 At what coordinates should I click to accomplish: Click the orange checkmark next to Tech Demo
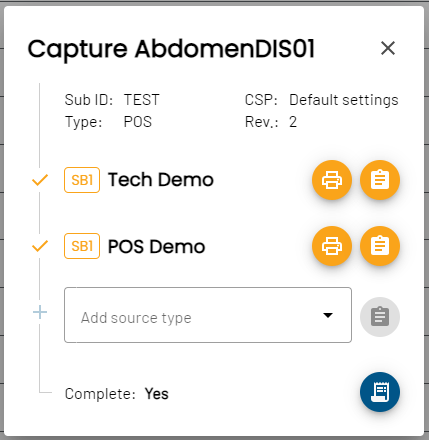[40, 180]
